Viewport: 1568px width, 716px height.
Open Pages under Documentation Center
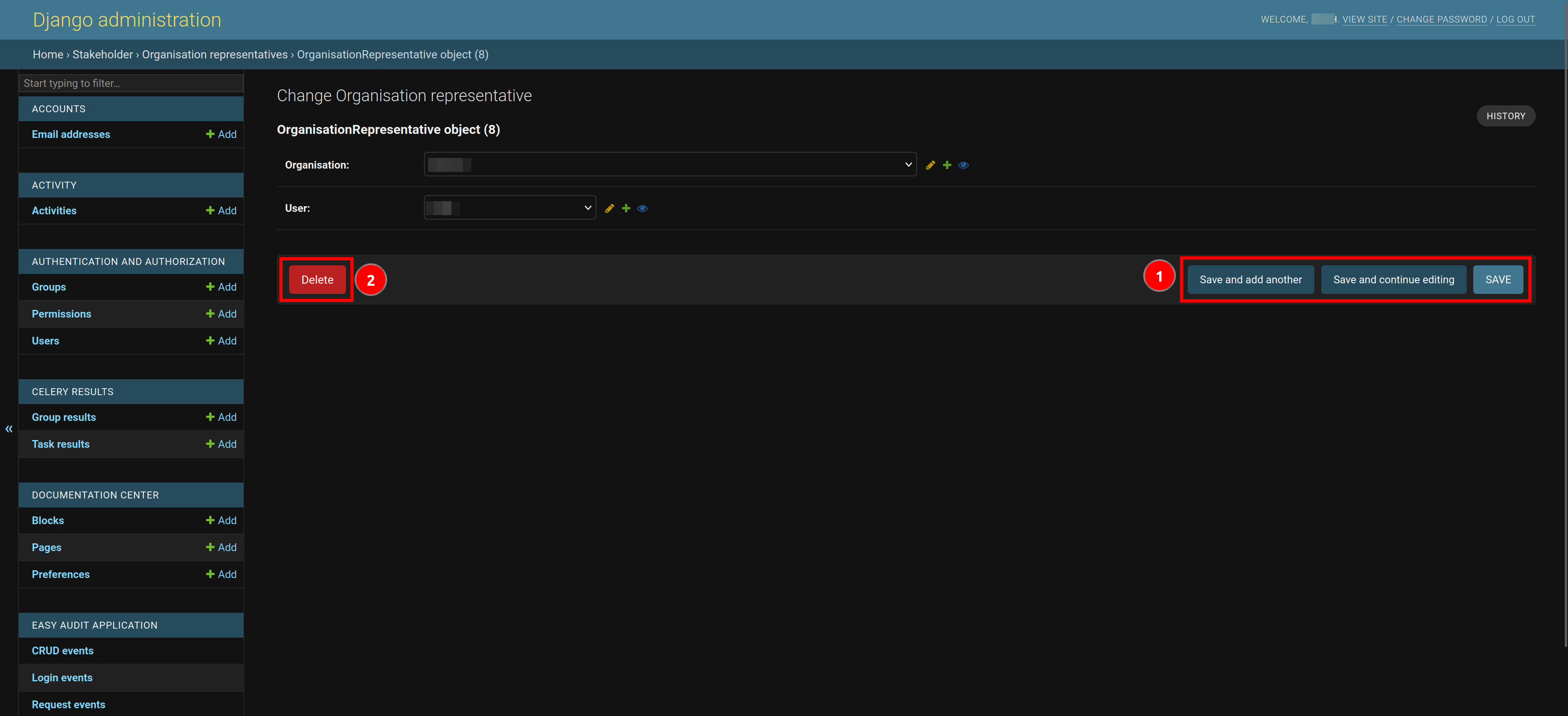pos(47,547)
